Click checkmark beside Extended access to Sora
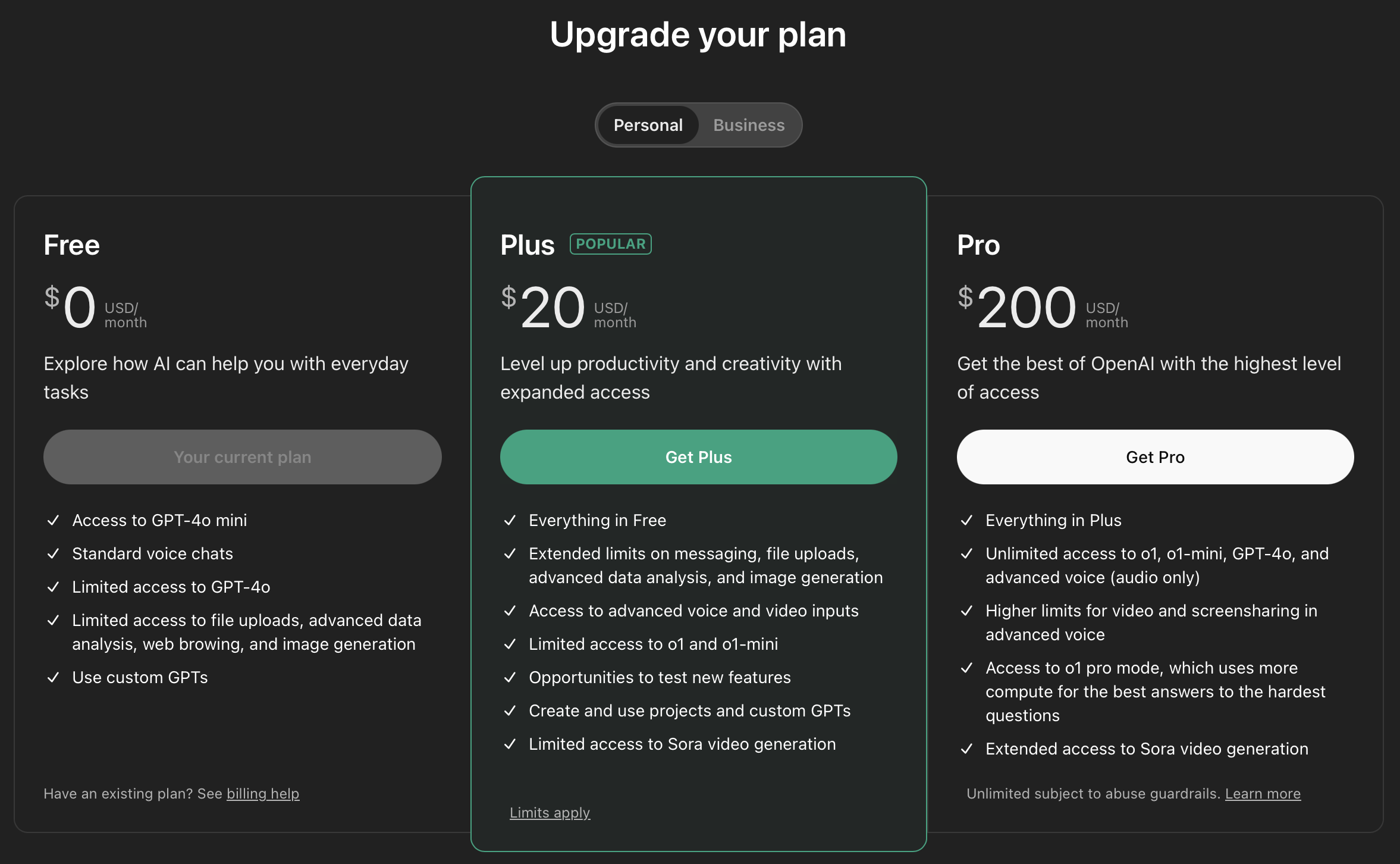Viewport: 1400px width, 864px height. click(966, 749)
